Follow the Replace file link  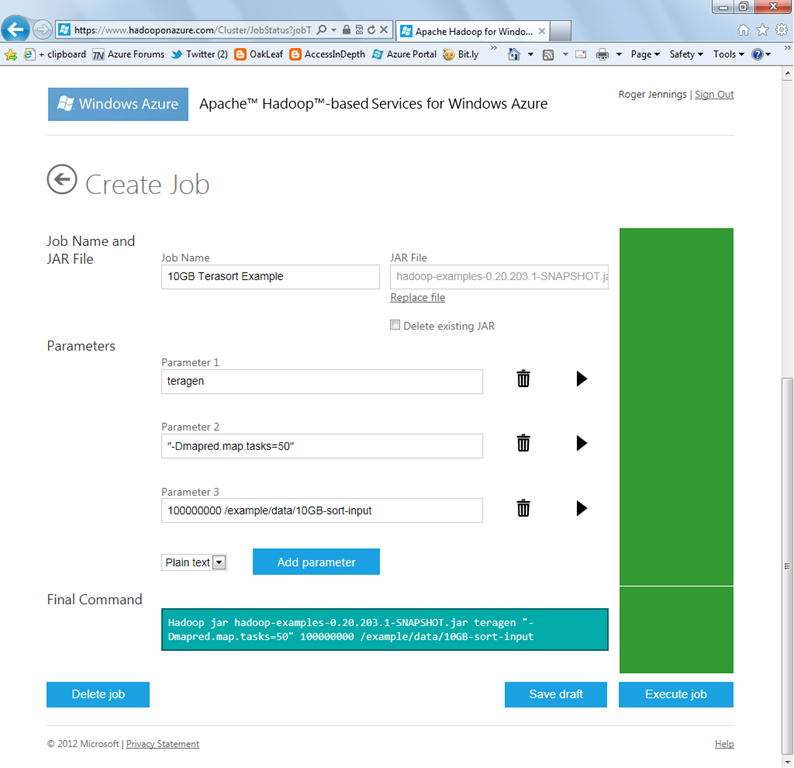417,298
